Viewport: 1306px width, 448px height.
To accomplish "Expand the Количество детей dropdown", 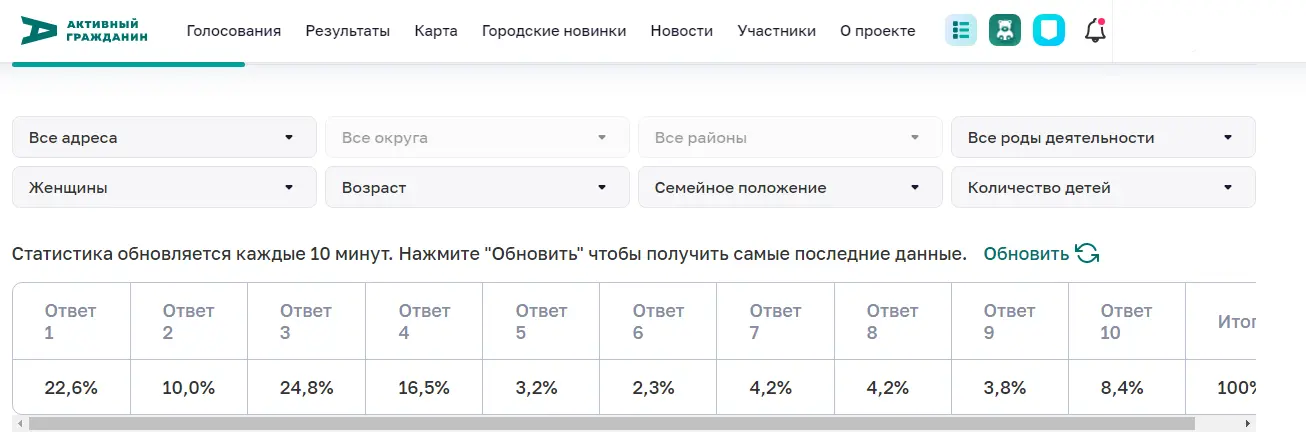I will point(1103,187).
